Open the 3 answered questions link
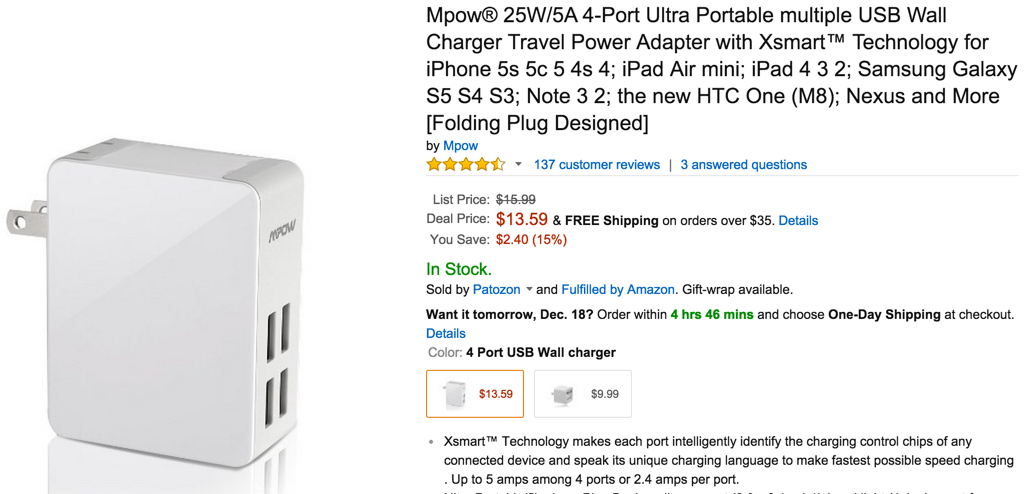This screenshot has width=1035, height=494. coord(744,165)
